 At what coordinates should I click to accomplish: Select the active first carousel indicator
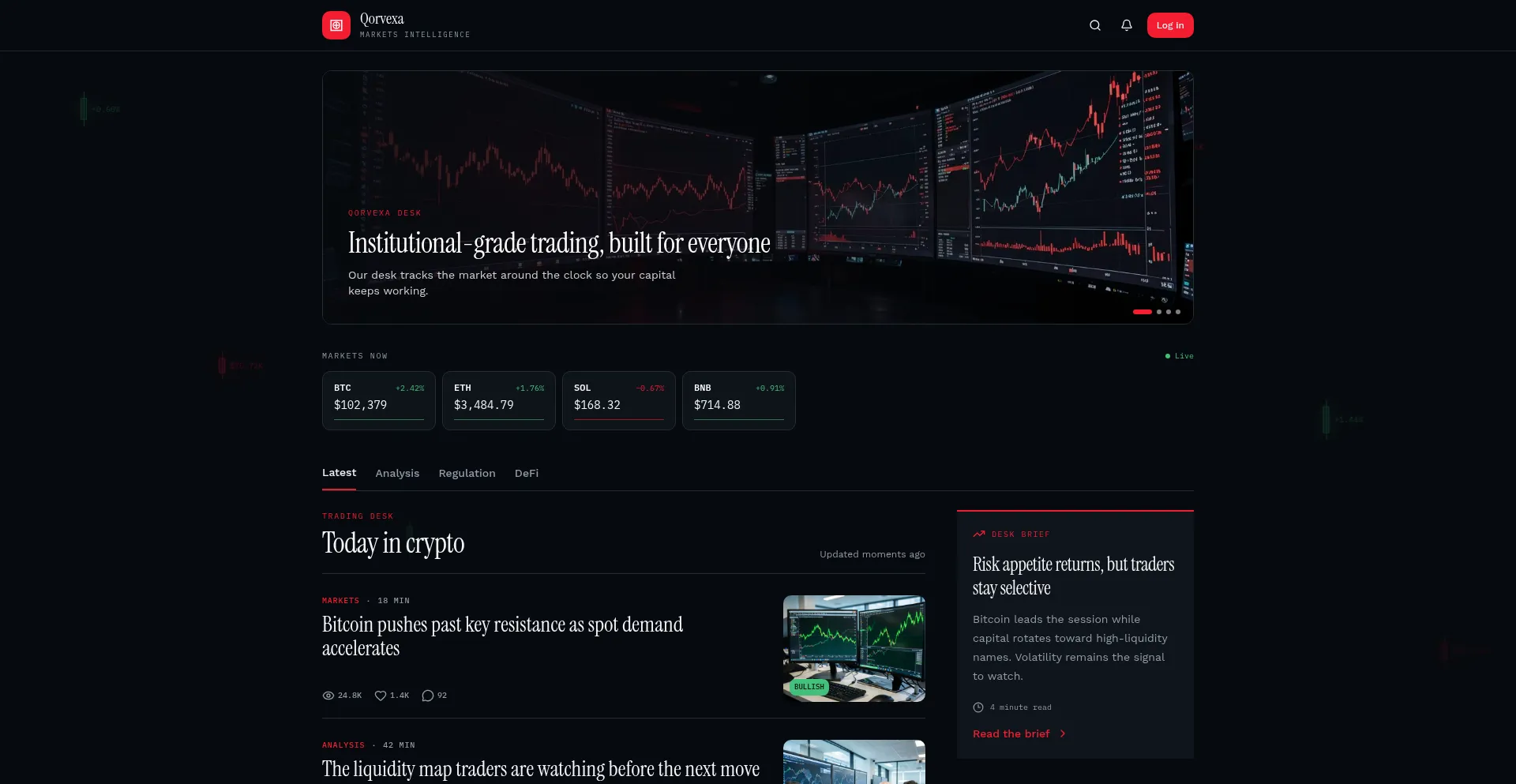(x=1143, y=312)
